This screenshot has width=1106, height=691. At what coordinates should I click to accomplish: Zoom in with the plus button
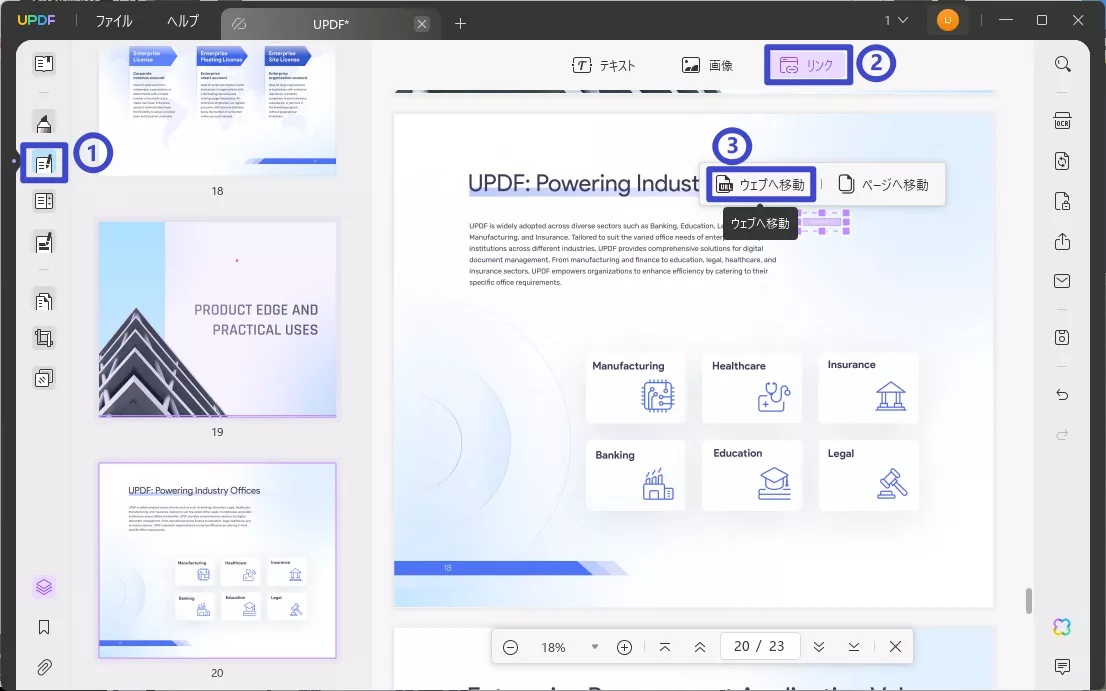pyautogui.click(x=624, y=647)
